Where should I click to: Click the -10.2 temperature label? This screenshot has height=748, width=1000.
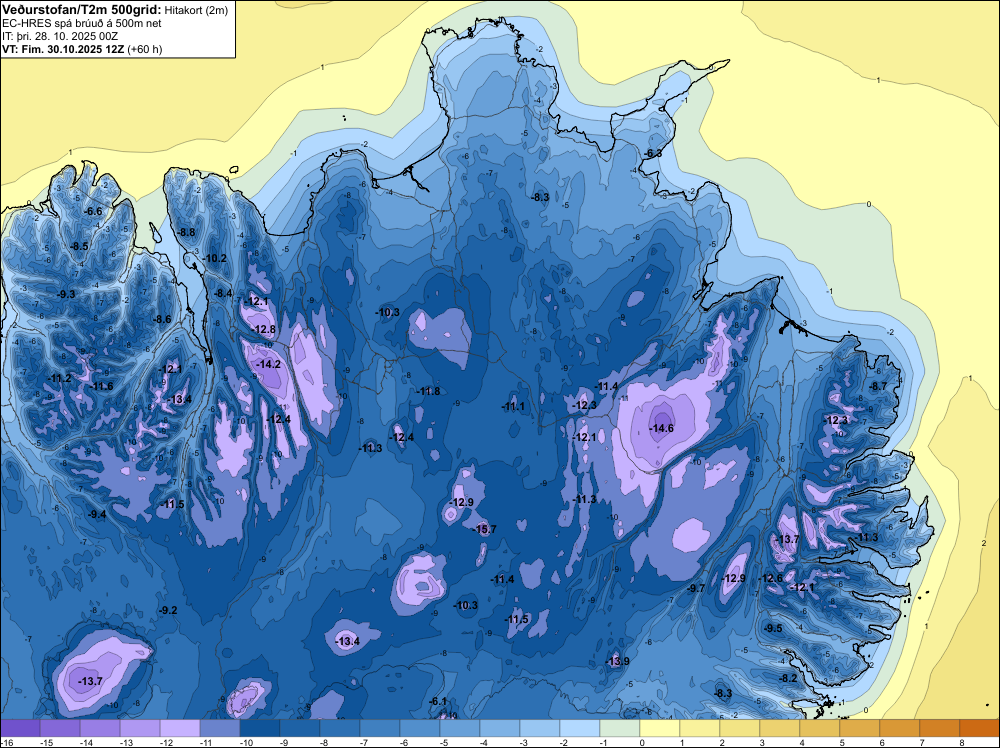coord(215,258)
